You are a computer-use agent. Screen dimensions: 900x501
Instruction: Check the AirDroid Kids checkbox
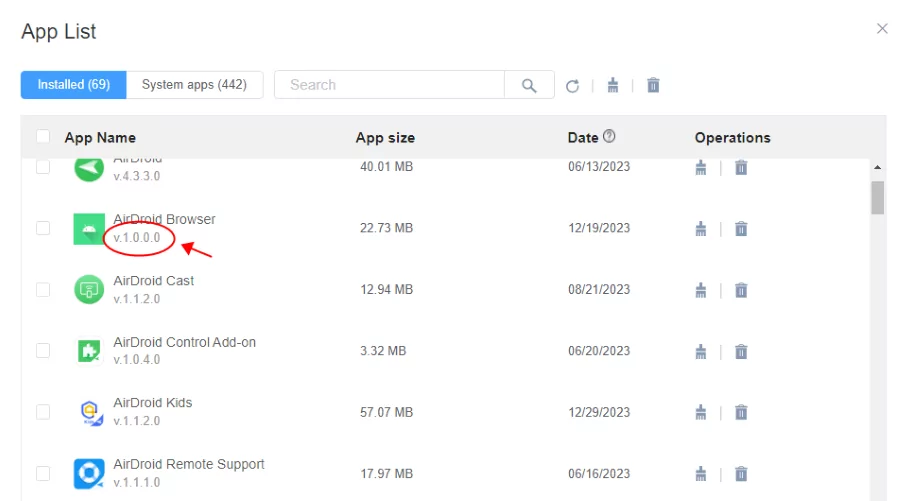[x=43, y=412]
